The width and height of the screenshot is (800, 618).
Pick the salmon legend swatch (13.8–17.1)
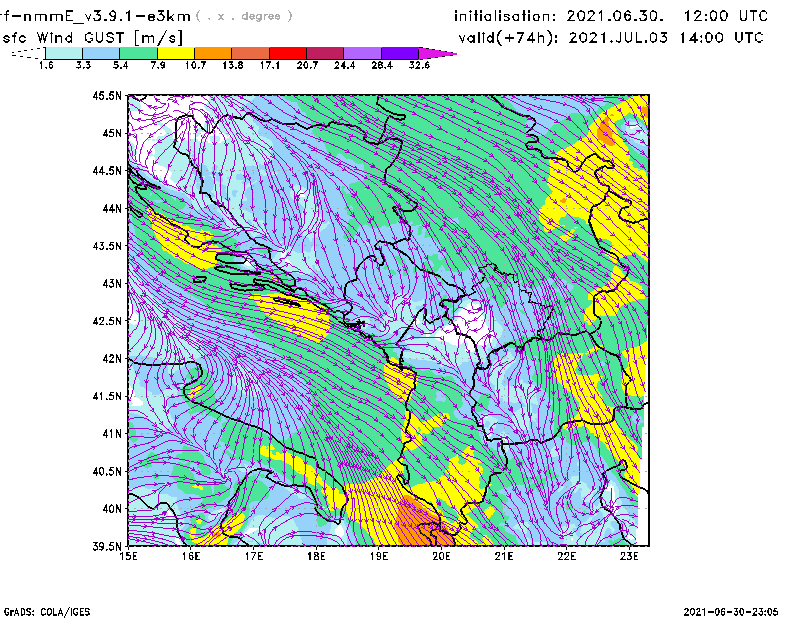point(251,53)
